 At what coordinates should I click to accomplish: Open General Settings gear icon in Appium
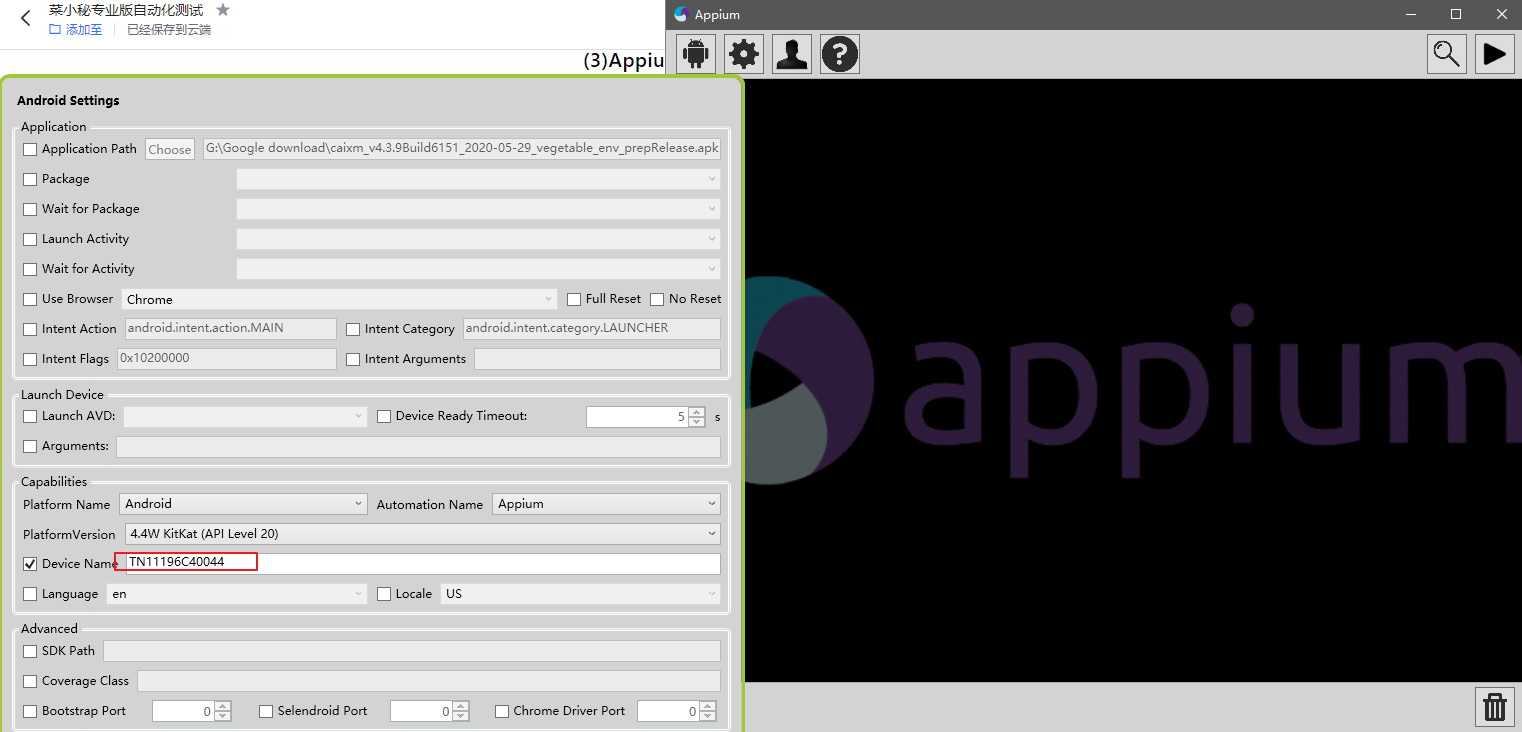744,54
